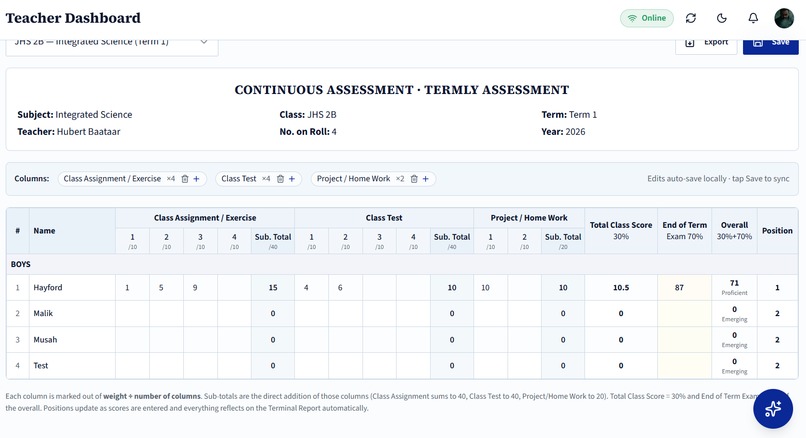
Task: Click Hayford's Total Class Score 10.5
Action: pos(621,287)
